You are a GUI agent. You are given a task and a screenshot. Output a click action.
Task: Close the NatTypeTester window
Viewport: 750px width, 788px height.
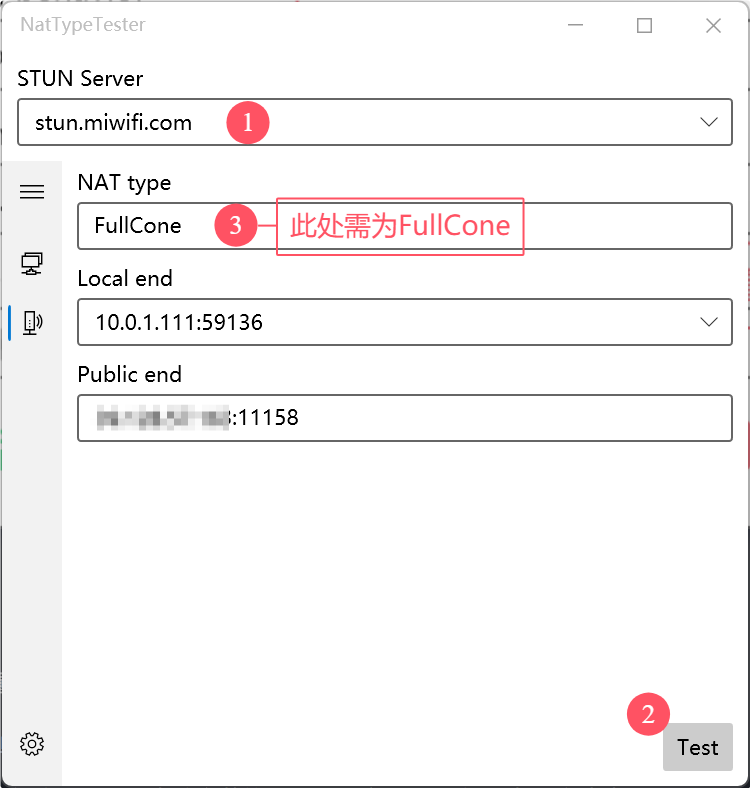[x=713, y=26]
